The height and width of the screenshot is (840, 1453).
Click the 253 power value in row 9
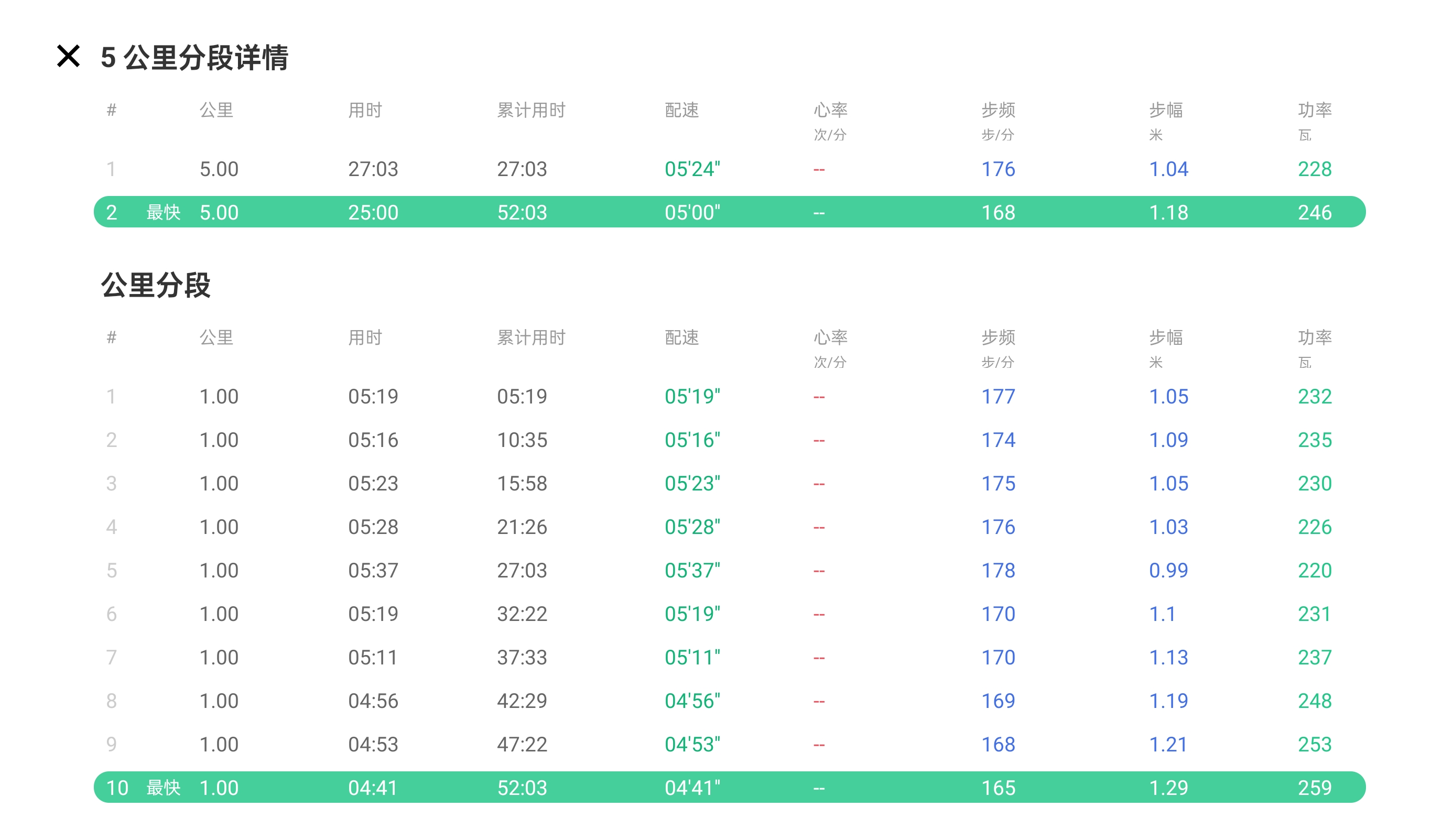[x=1314, y=744]
